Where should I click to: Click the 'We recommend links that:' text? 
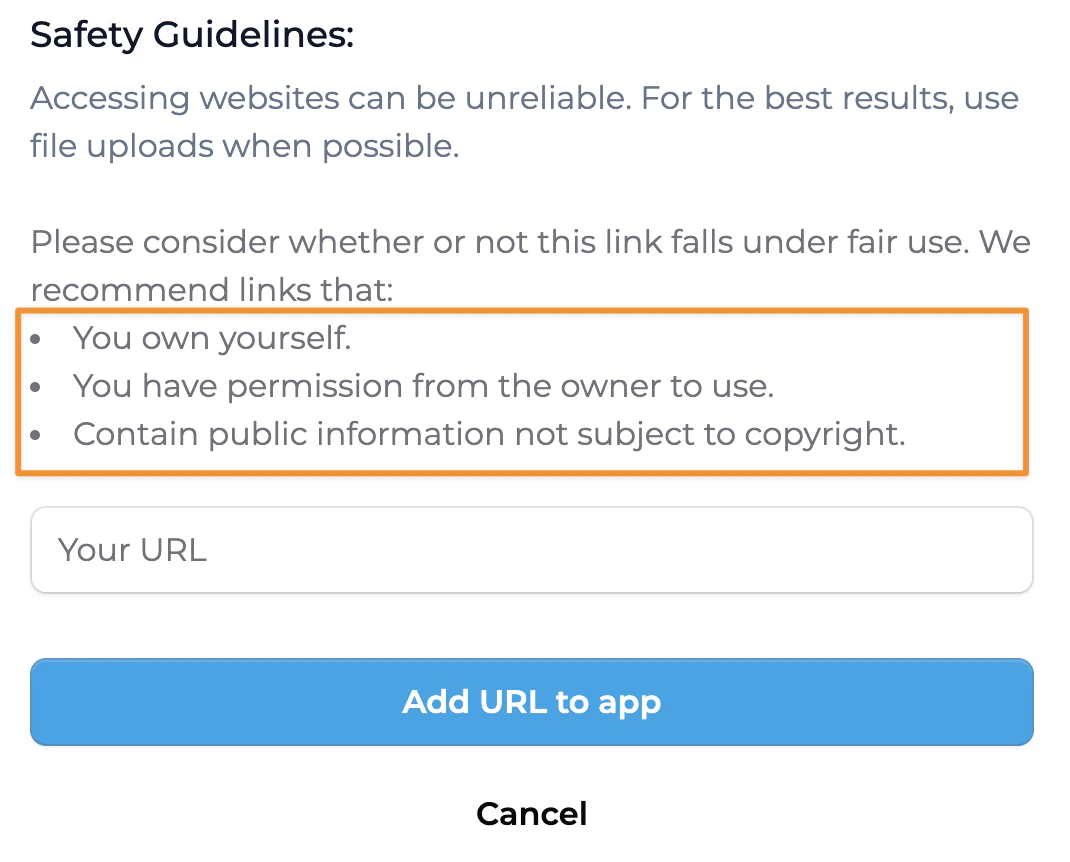point(210,290)
